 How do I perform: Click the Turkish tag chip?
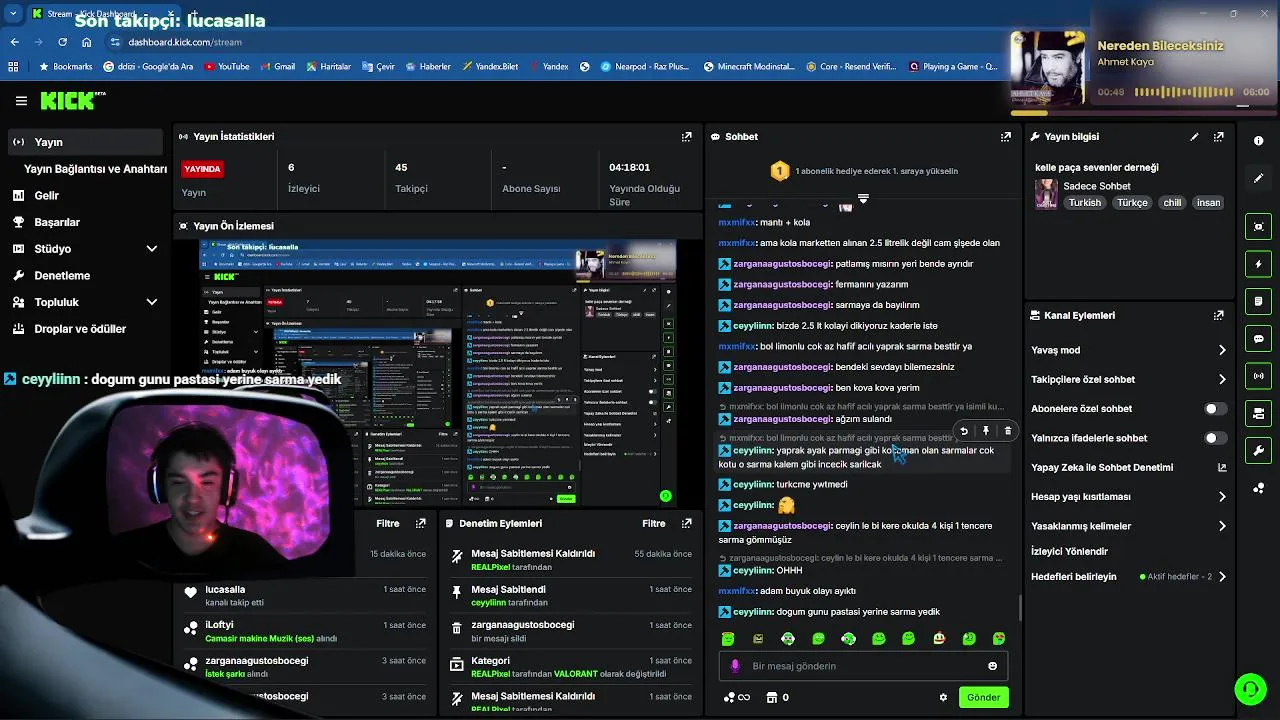(x=1084, y=202)
